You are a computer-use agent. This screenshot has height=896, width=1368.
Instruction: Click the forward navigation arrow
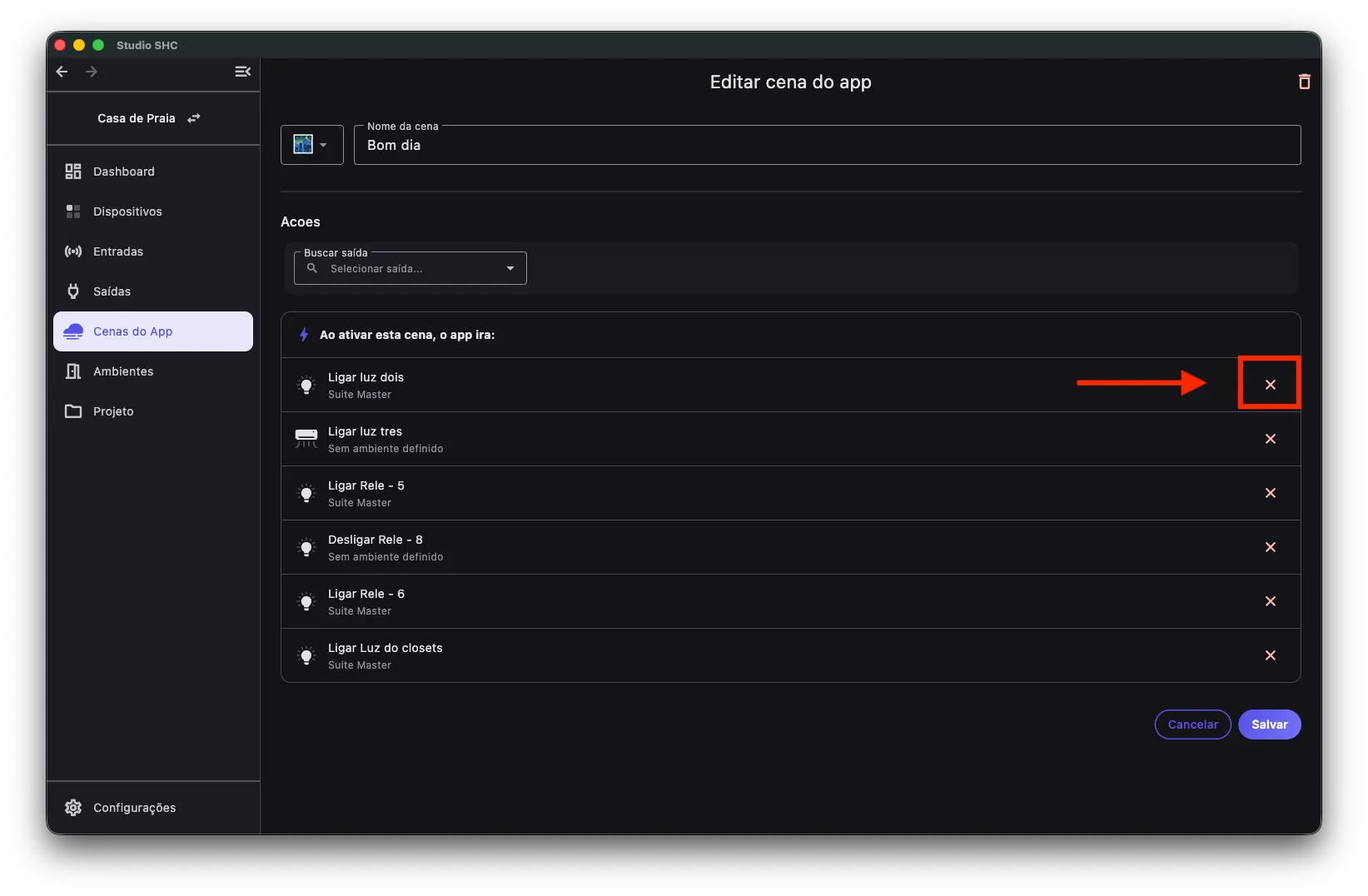(x=92, y=72)
